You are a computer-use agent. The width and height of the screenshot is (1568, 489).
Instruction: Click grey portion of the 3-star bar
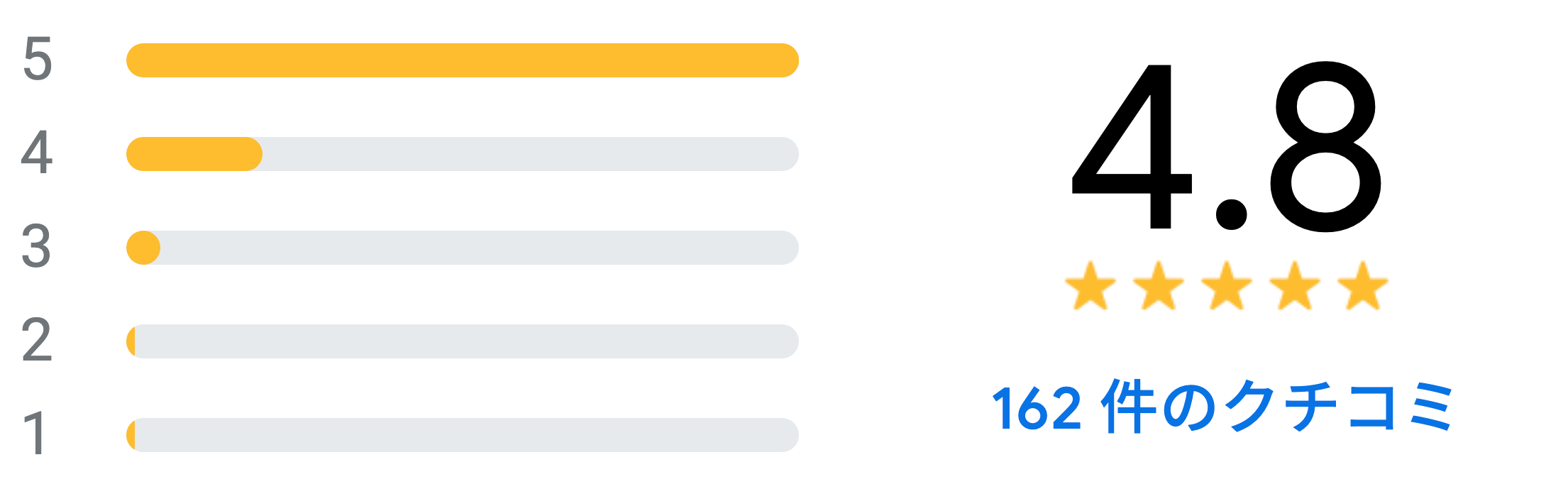[x=480, y=248]
